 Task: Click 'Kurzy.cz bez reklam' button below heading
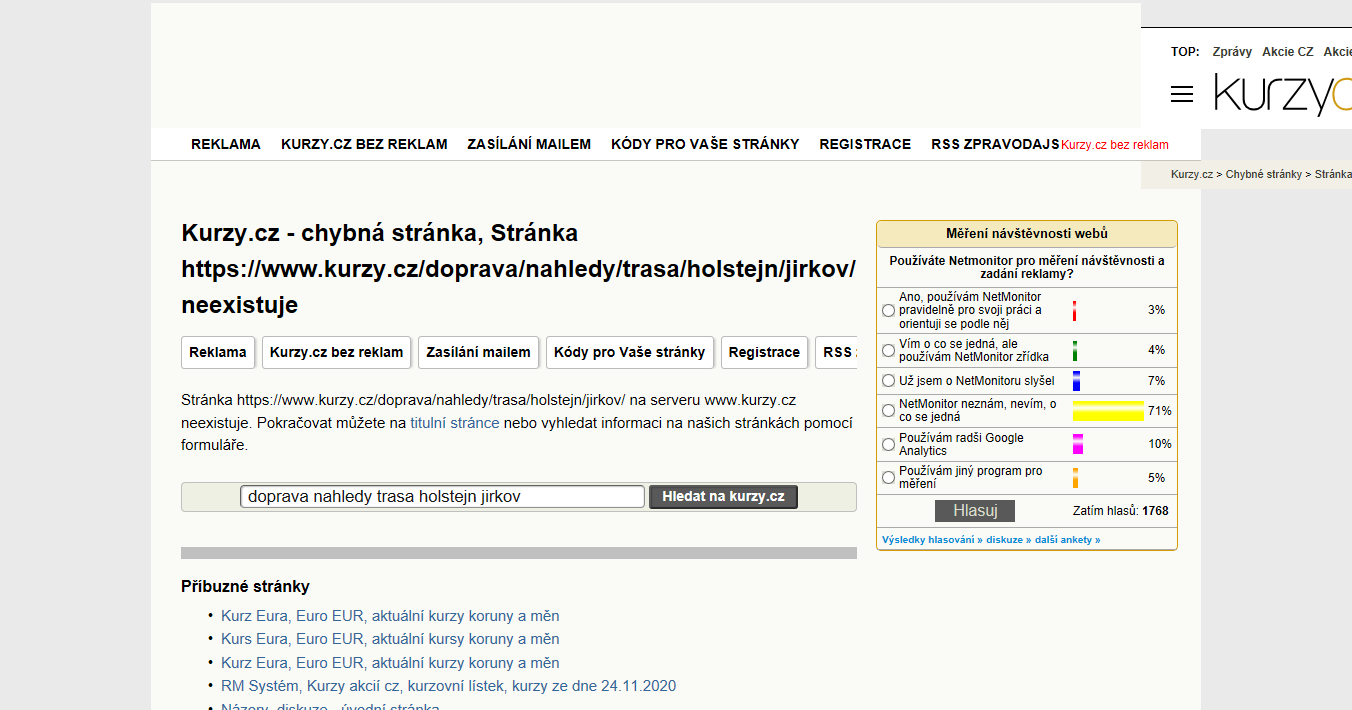tap(336, 352)
